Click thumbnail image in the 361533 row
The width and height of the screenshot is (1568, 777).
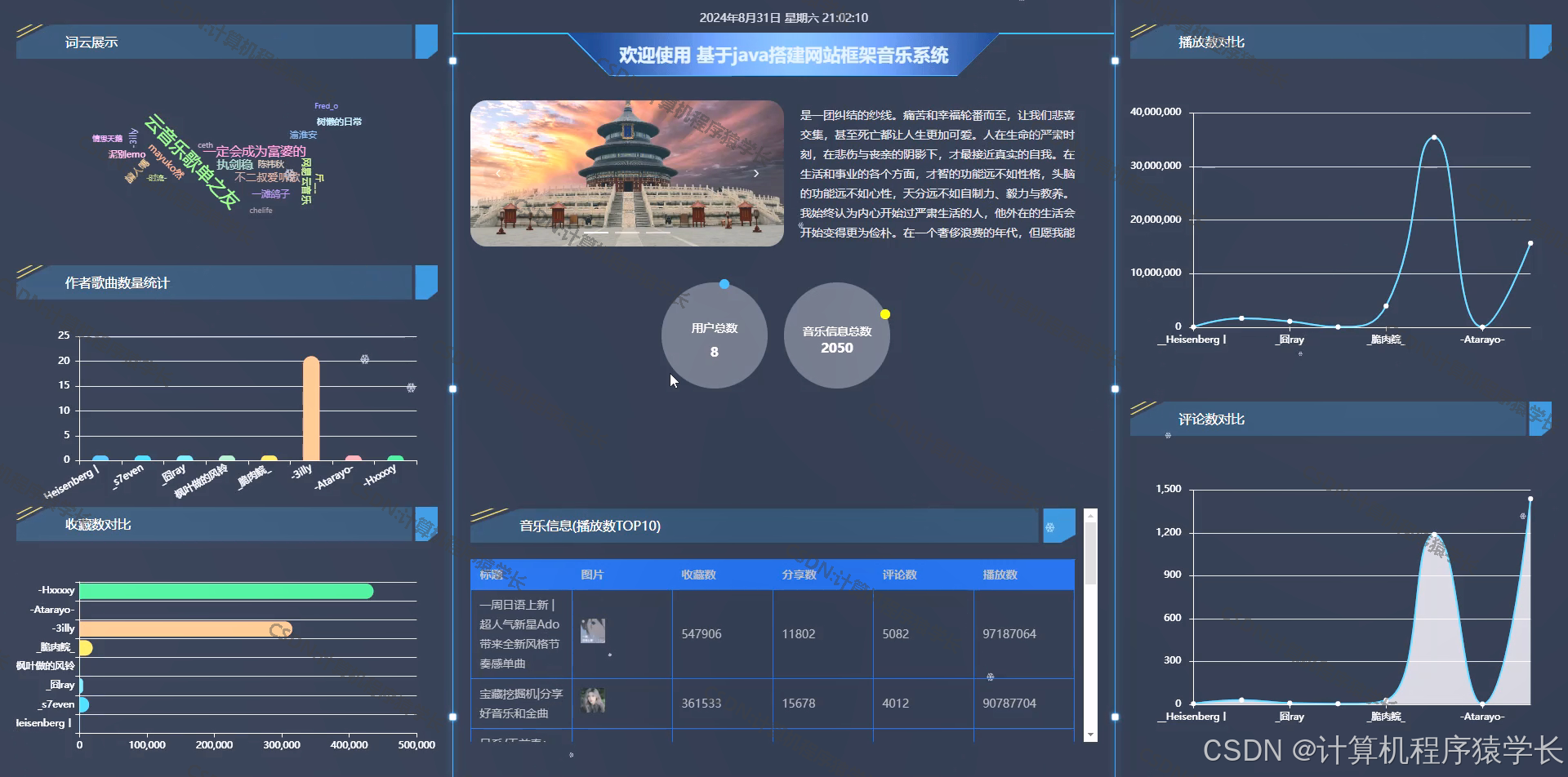[593, 700]
